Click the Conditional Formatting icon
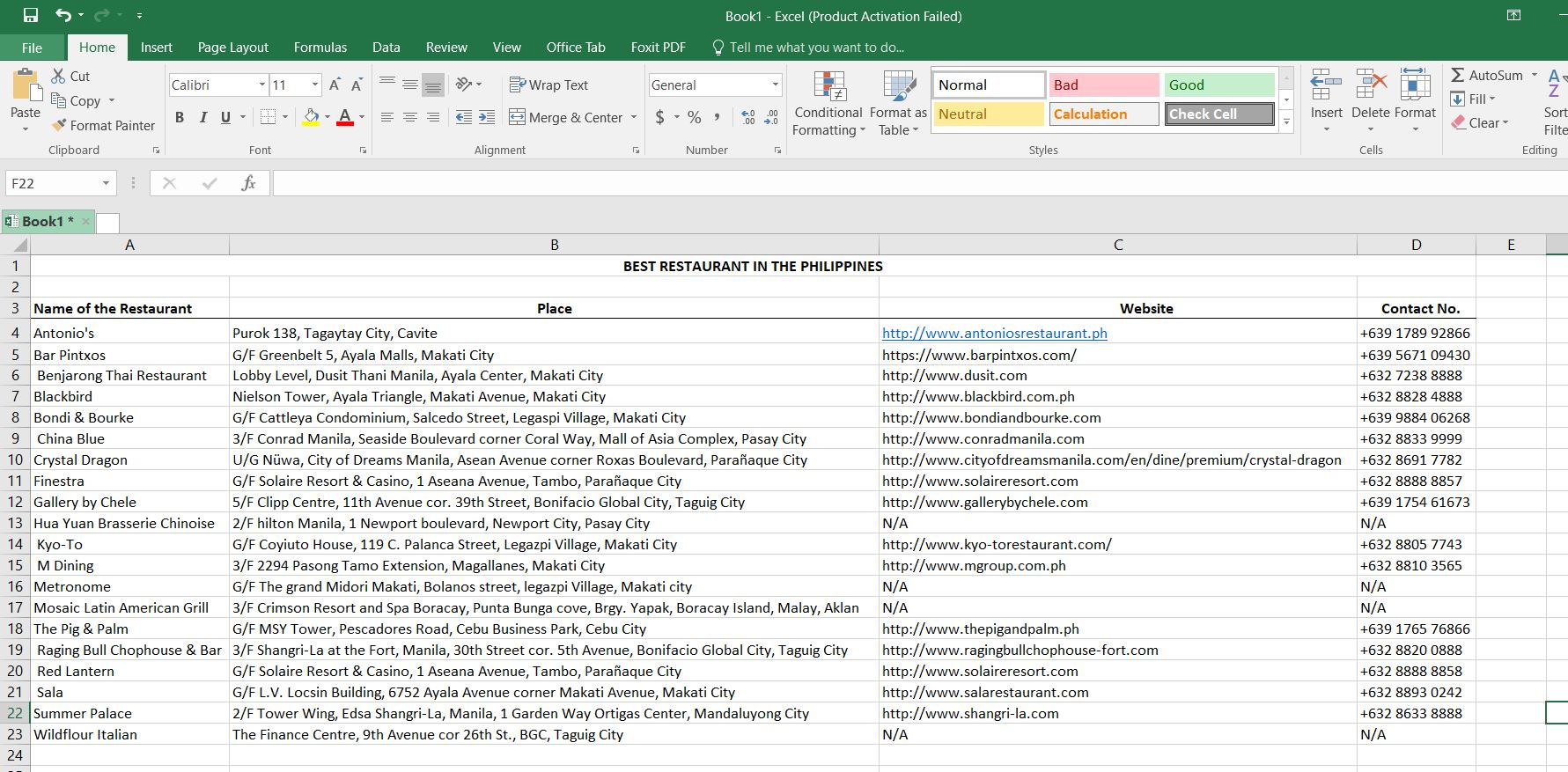This screenshot has width=1568, height=772. pyautogui.click(x=828, y=88)
